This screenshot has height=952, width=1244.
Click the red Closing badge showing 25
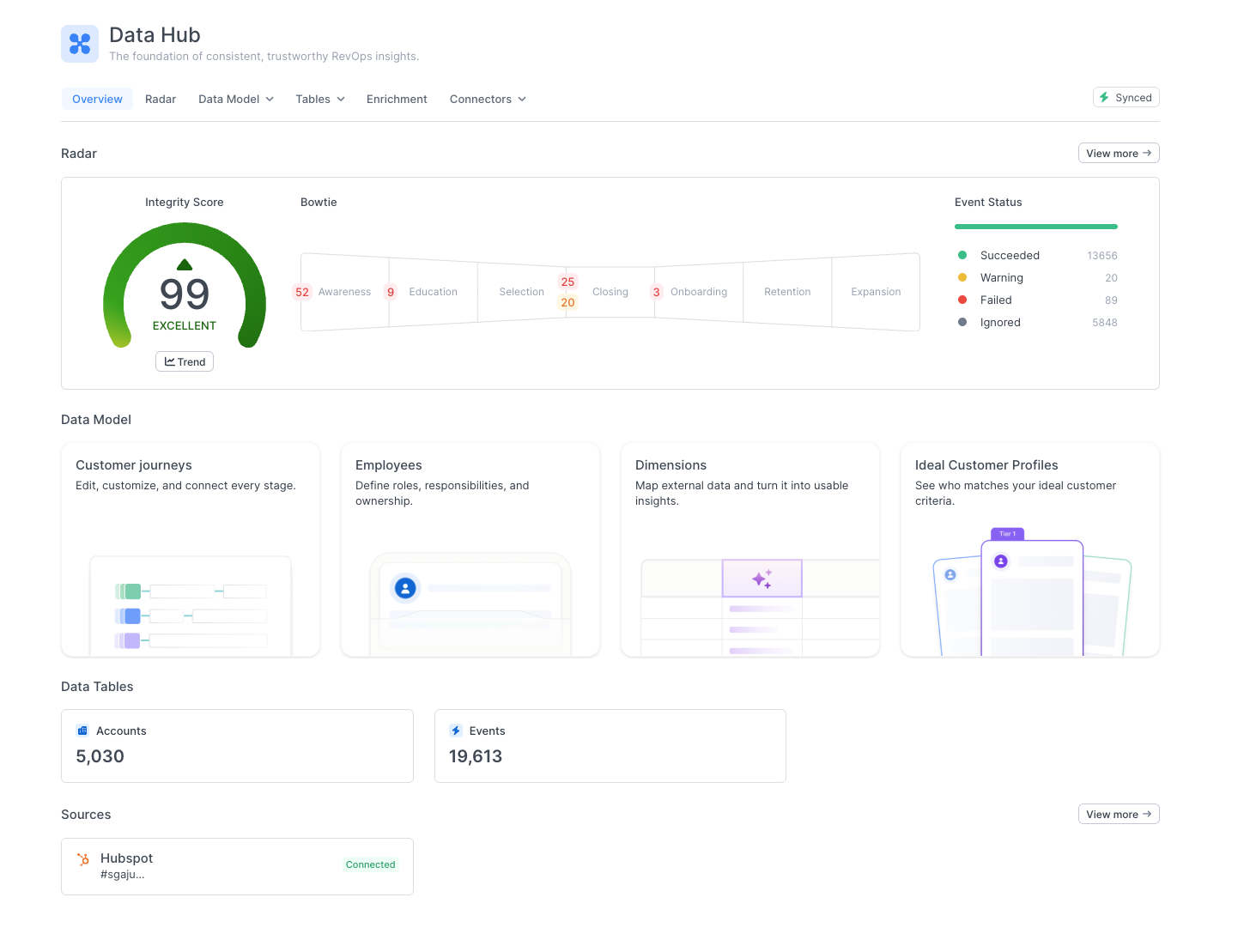[x=567, y=282]
